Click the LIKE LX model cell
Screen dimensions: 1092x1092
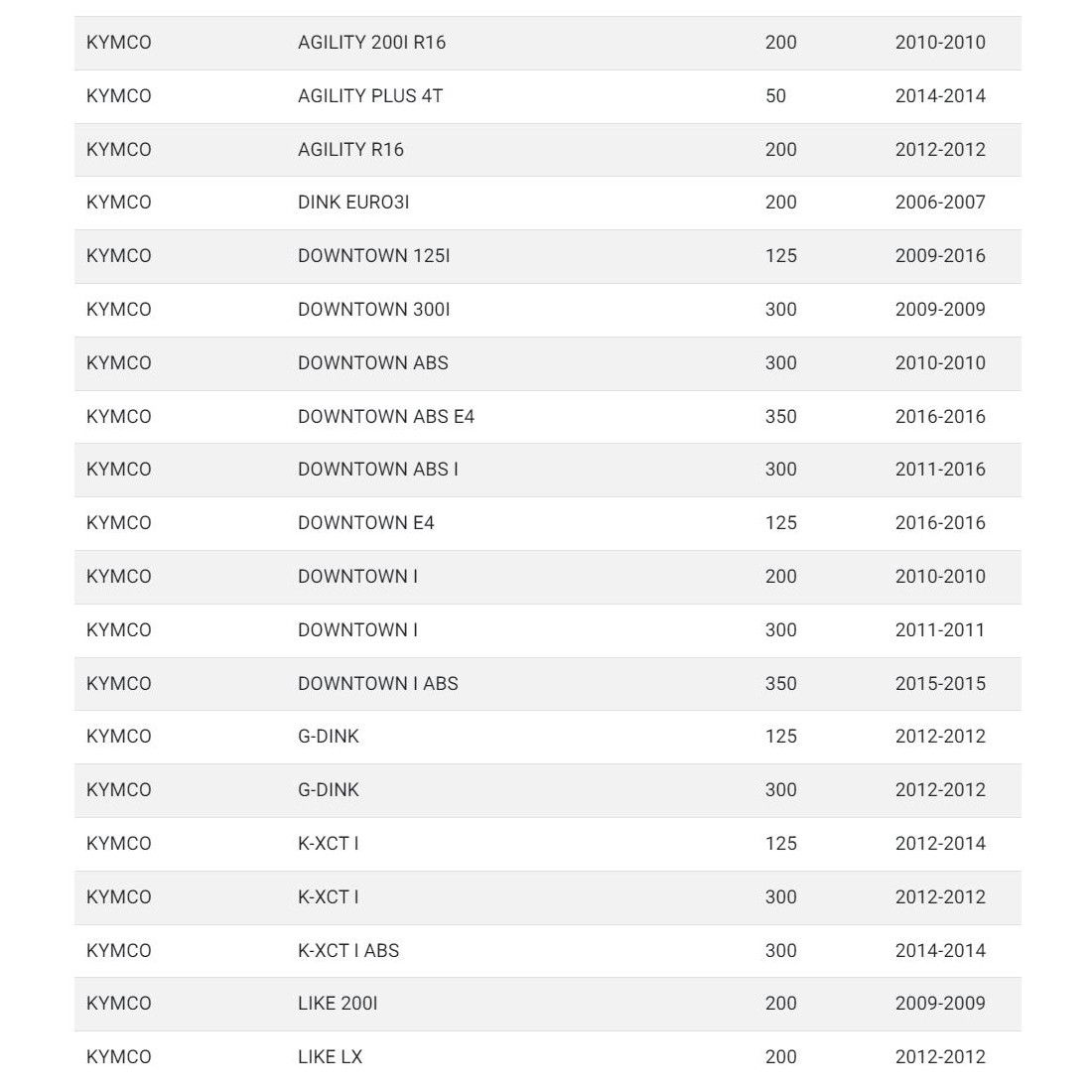click(x=330, y=1057)
